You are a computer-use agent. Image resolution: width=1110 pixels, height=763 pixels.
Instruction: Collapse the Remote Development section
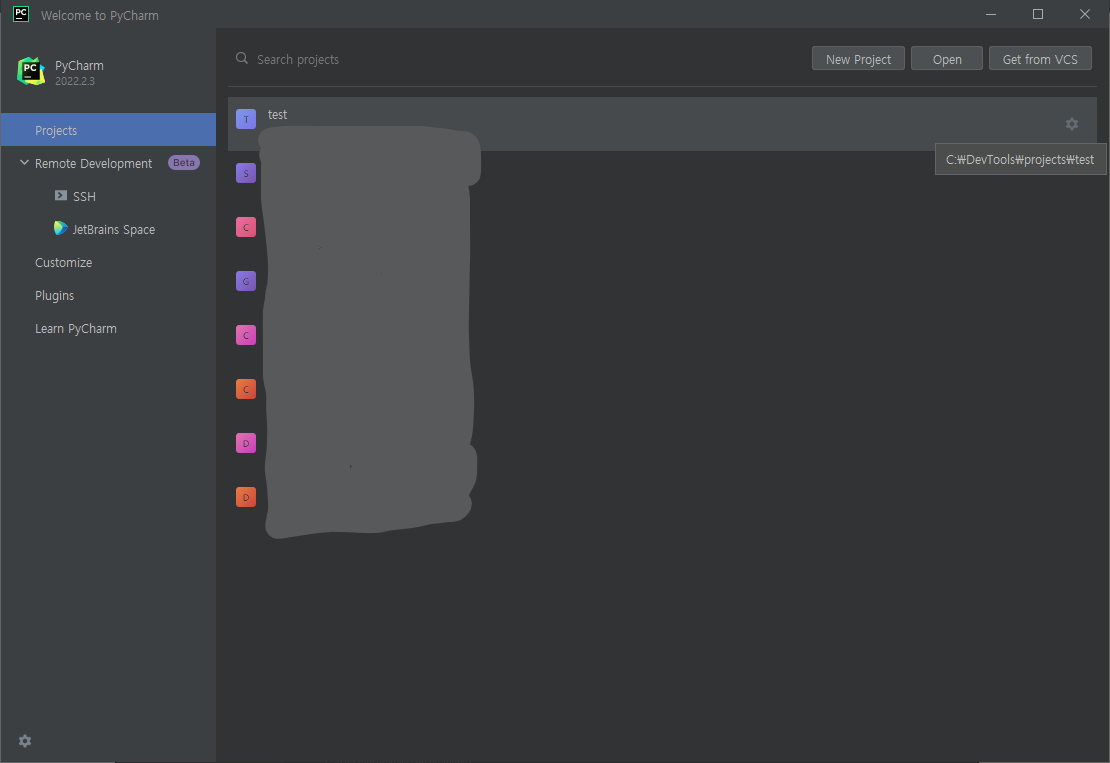(x=24, y=163)
